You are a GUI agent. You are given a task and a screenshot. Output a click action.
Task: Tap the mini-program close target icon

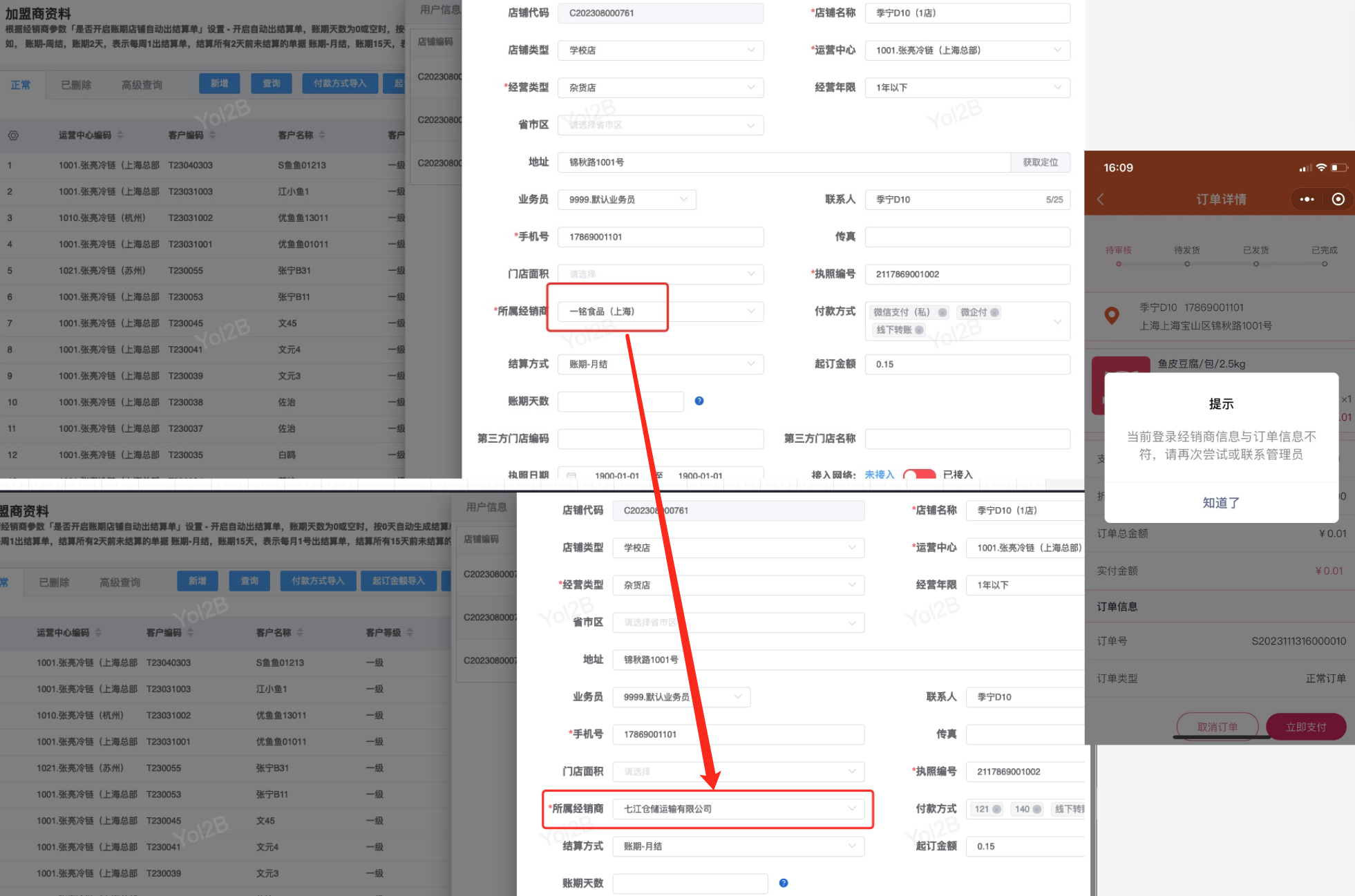tap(1338, 200)
